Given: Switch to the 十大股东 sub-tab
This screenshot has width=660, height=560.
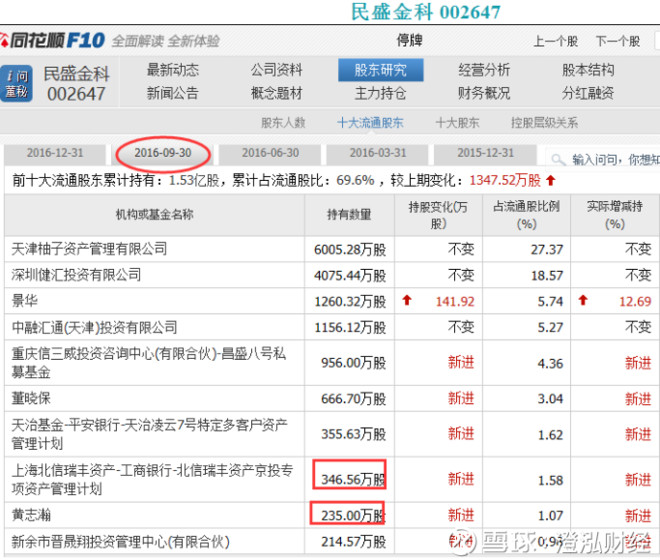Looking at the screenshot, I should 457,123.
